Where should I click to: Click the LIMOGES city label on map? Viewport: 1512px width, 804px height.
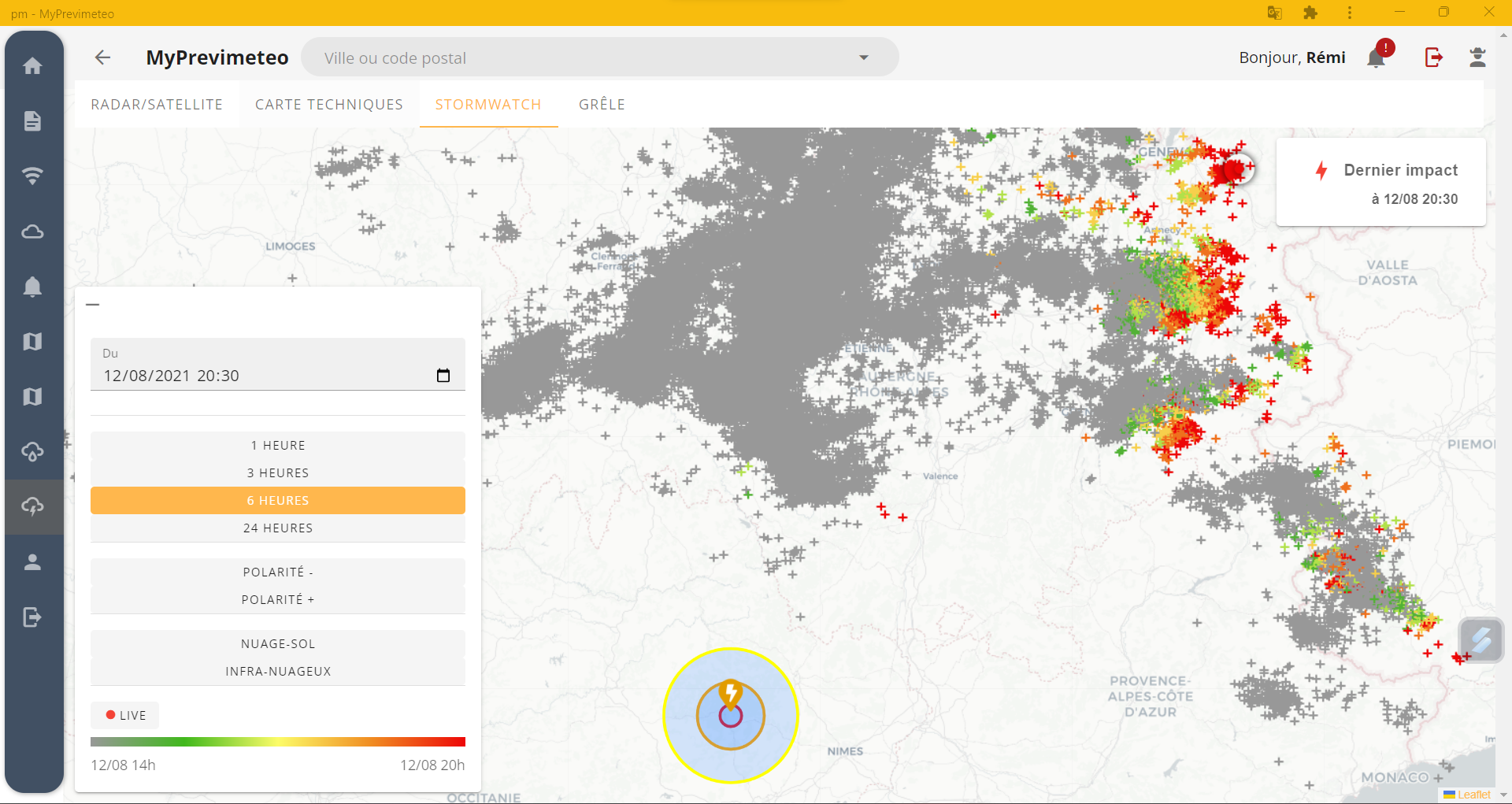coord(291,246)
